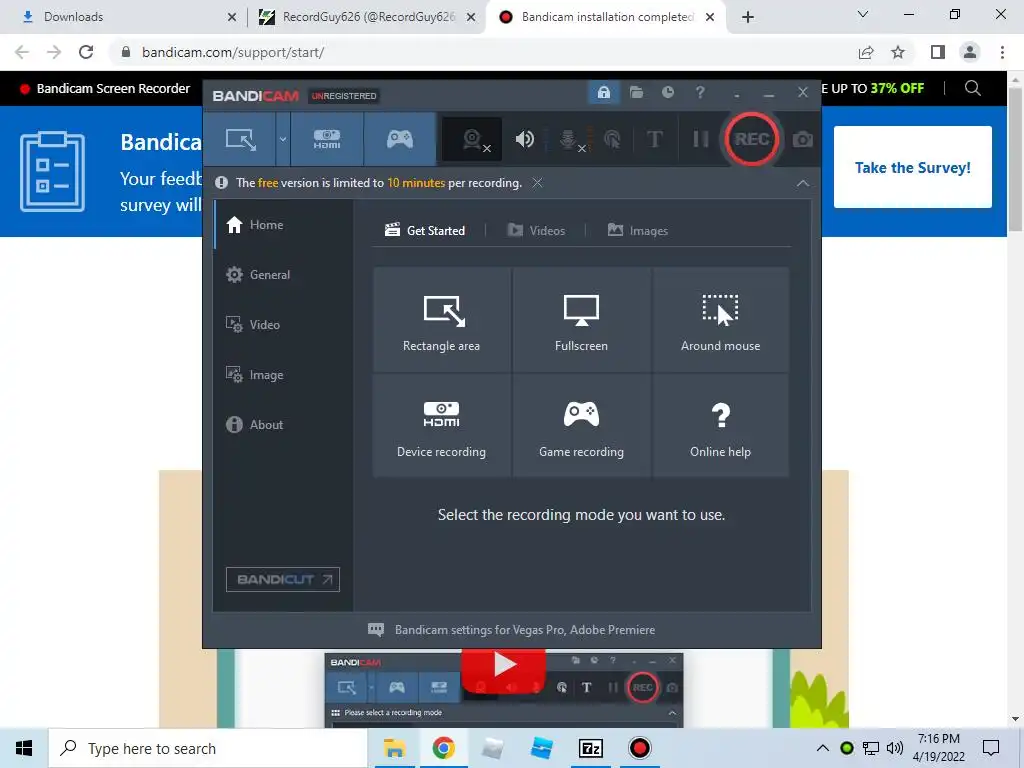This screenshot has height=768, width=1024.
Task: Play the YouTube video on the webpage
Action: pyautogui.click(x=504, y=665)
